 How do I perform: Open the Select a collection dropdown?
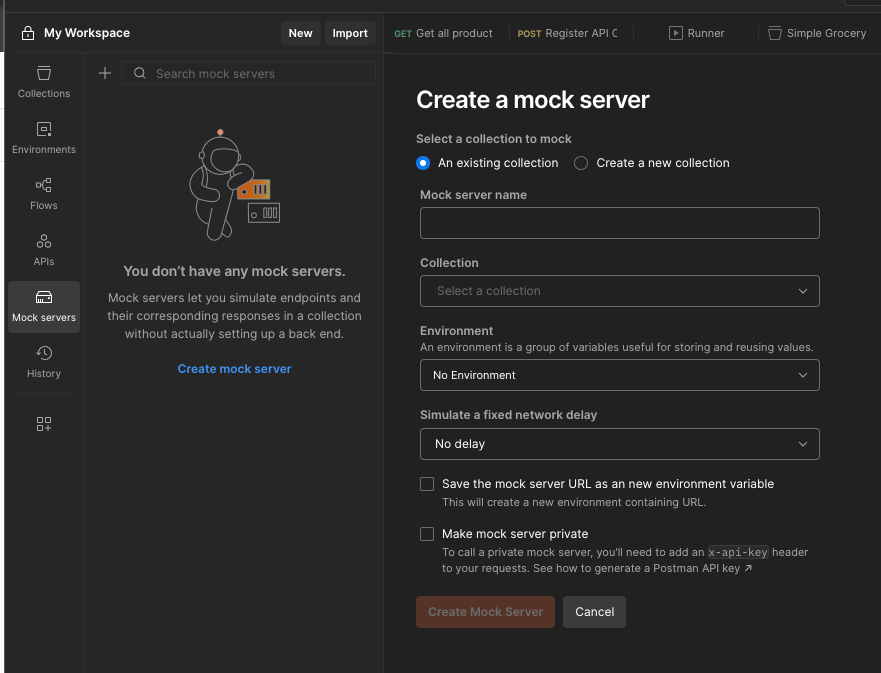point(620,291)
